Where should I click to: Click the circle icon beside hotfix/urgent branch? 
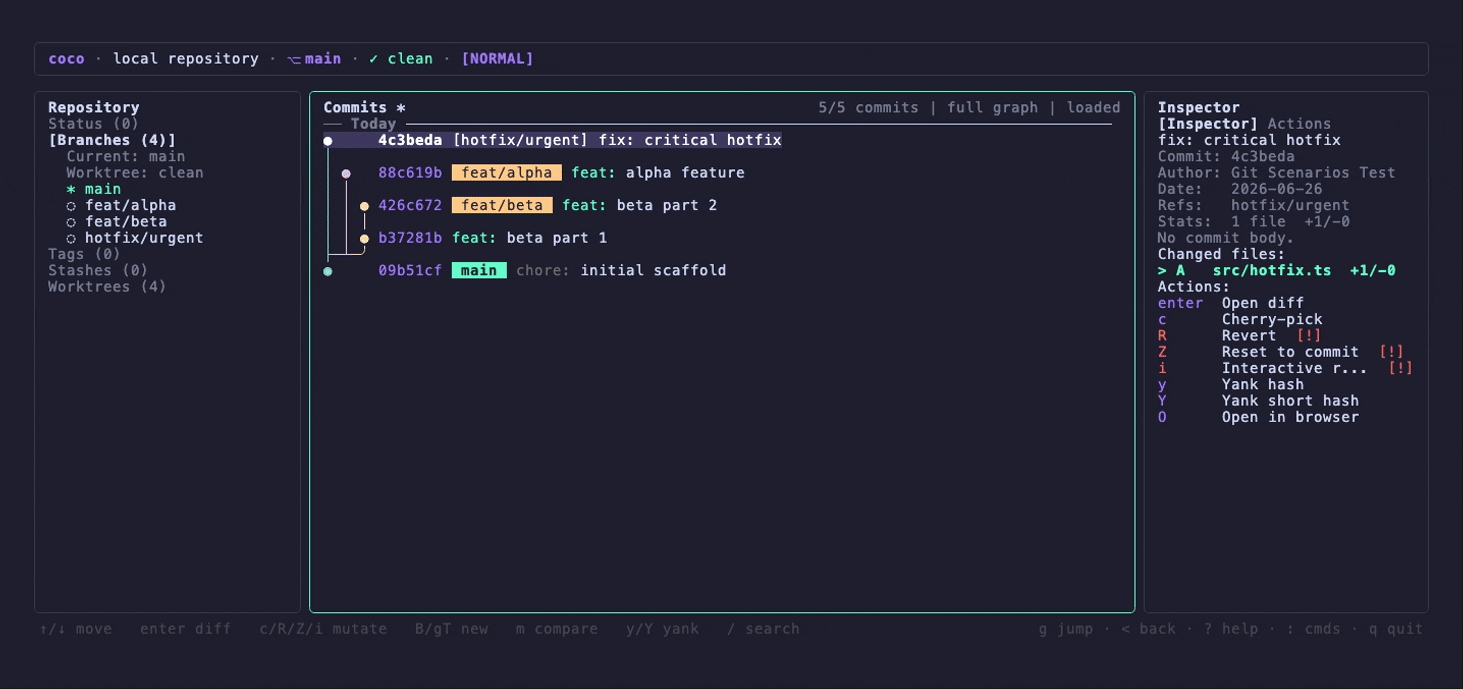point(71,238)
